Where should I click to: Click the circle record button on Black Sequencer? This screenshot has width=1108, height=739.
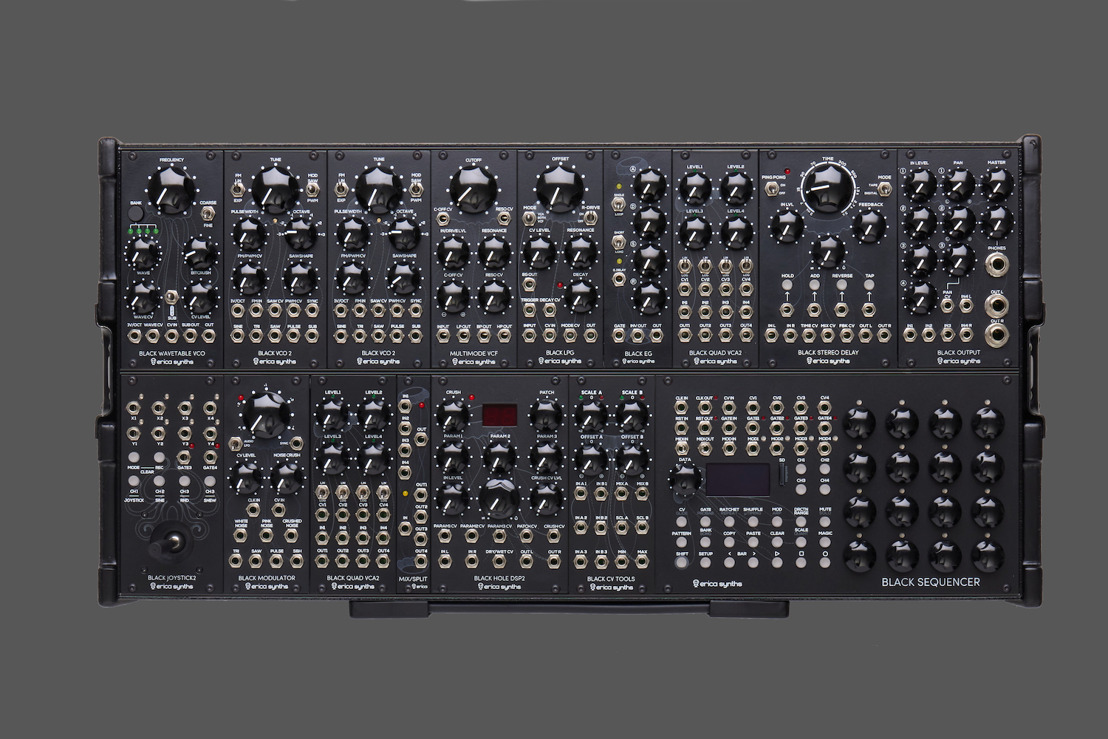click(x=825, y=563)
